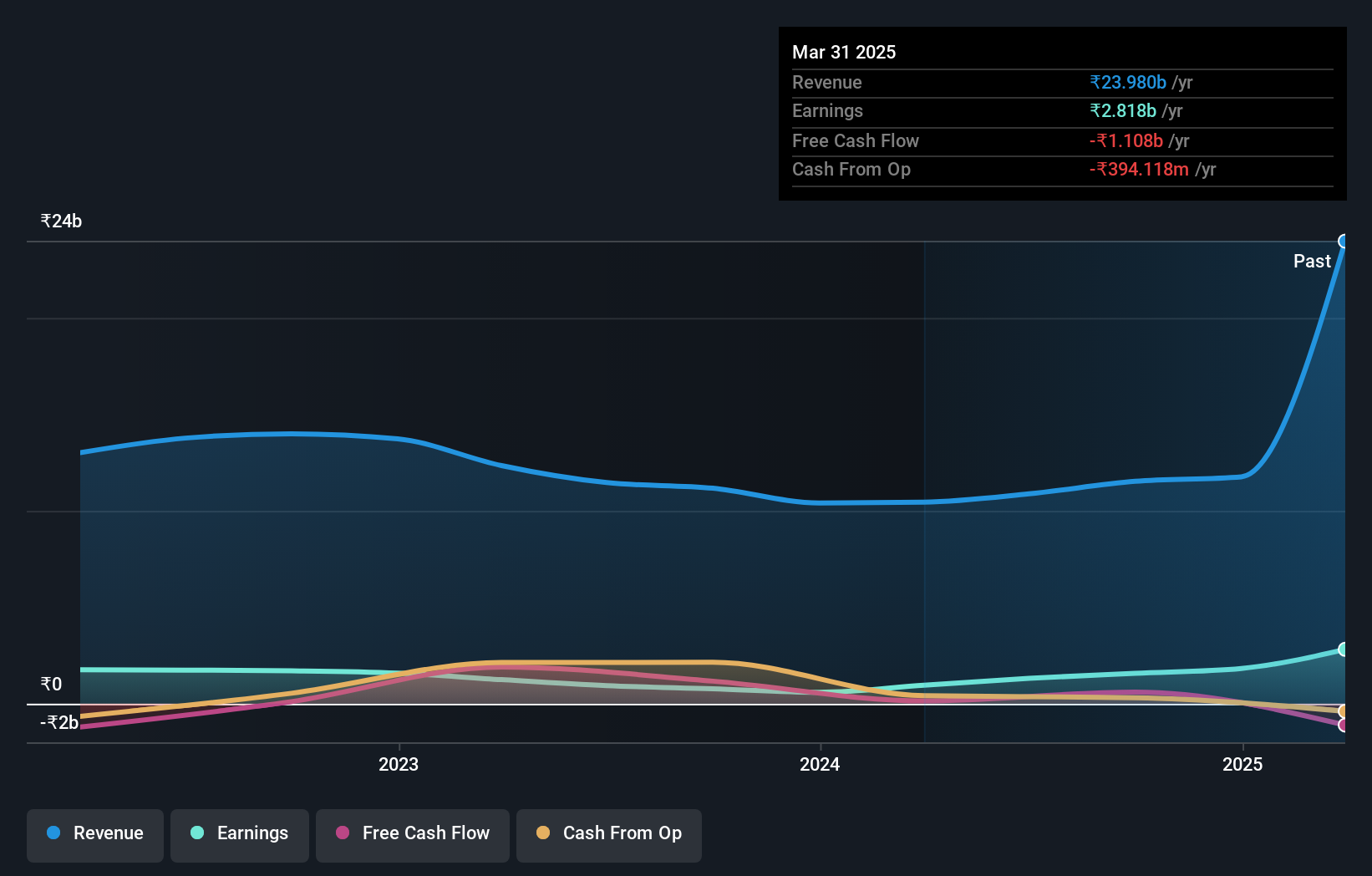
Task: Toggle the Earnings legend button
Action: tap(240, 835)
